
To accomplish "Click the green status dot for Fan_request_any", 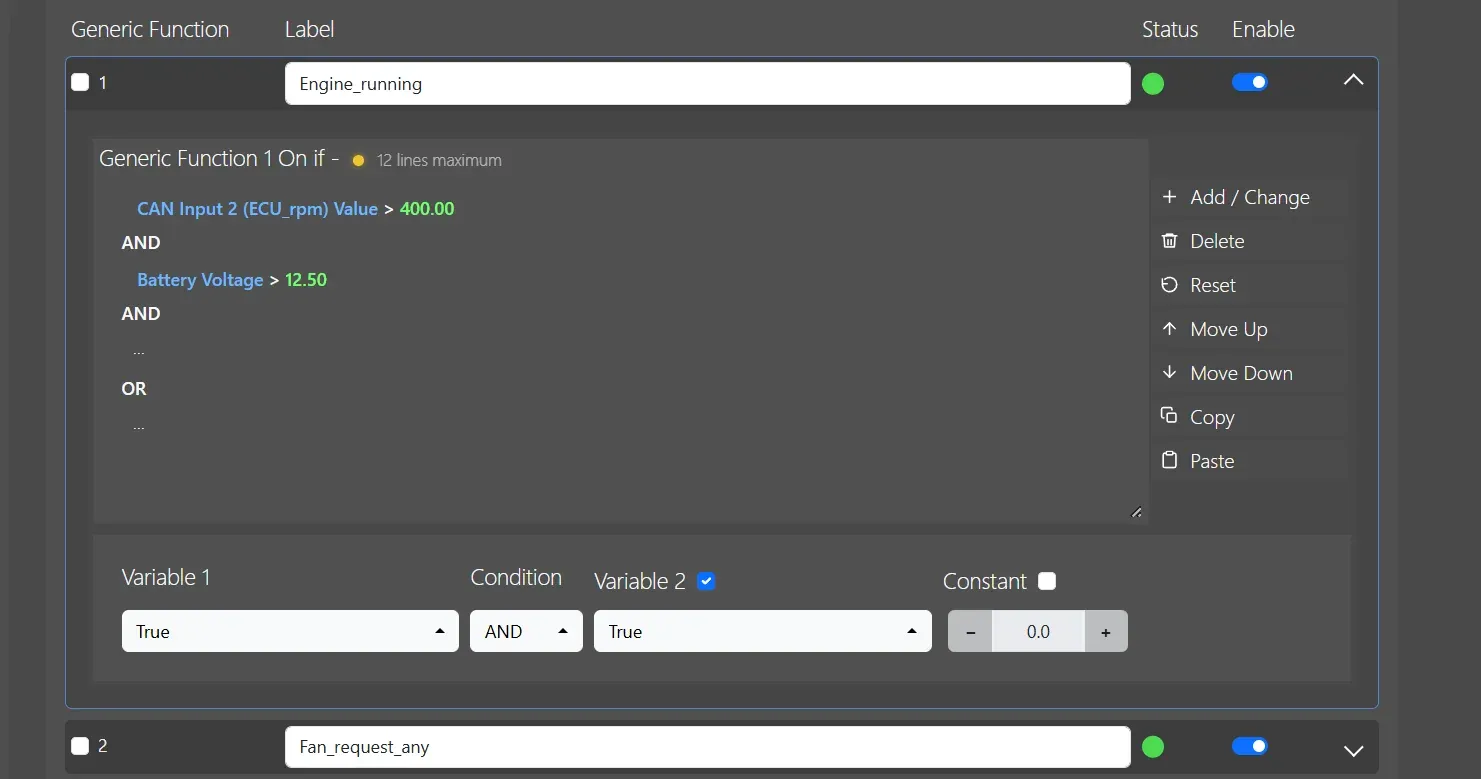I will pyautogui.click(x=1153, y=747).
